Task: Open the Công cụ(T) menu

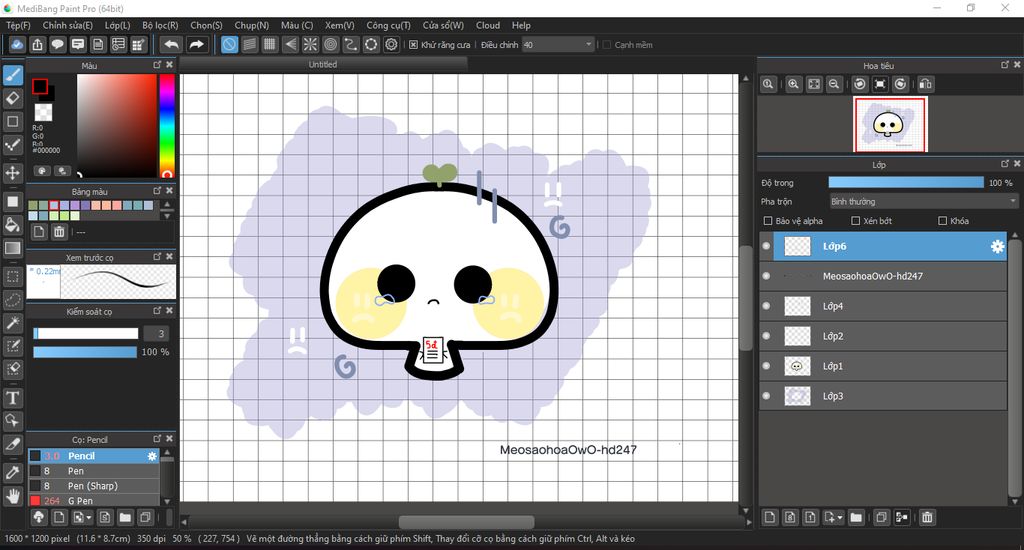Action: pos(388,25)
